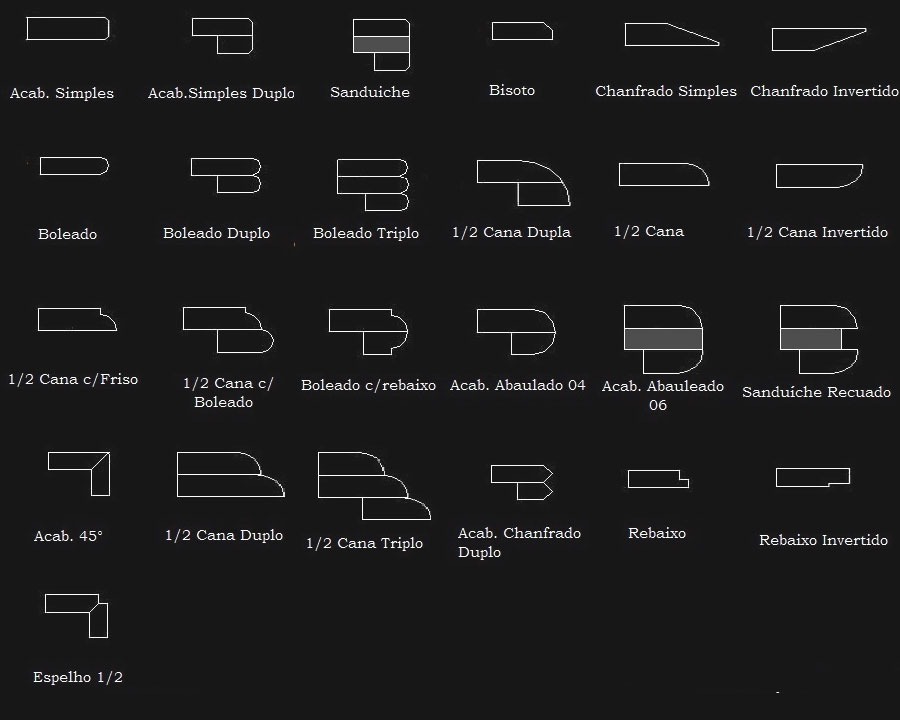
Task: Select the 1/2 Cana Triplo profile shape
Action: pyautogui.click(x=374, y=486)
